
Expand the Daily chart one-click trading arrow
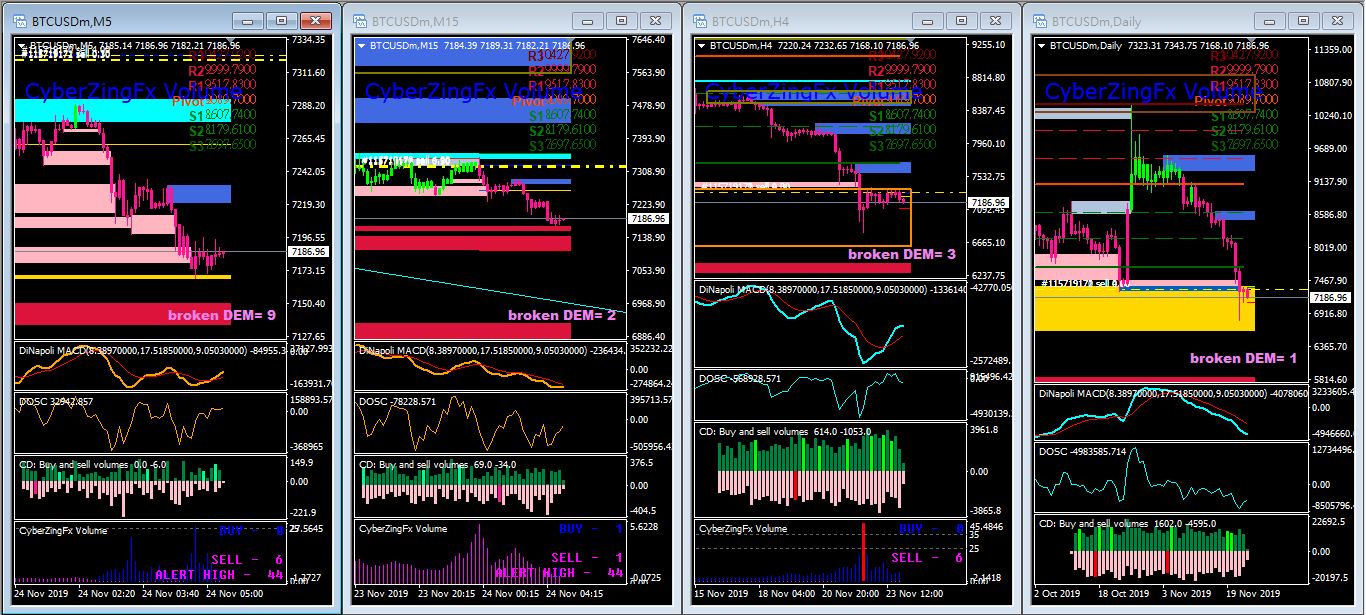pyautogui.click(x=1041, y=45)
